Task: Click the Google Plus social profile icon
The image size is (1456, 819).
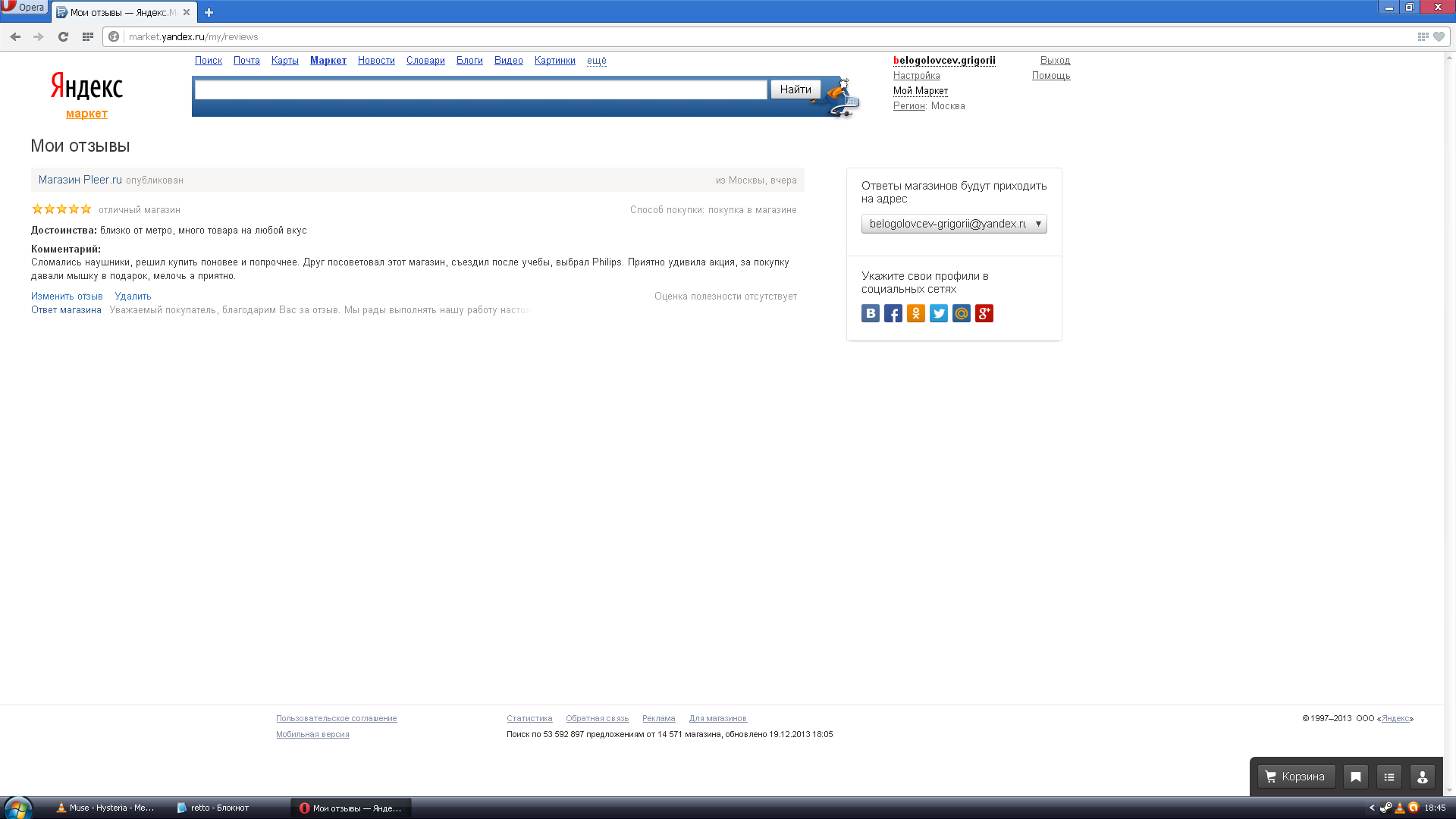Action: click(x=984, y=313)
